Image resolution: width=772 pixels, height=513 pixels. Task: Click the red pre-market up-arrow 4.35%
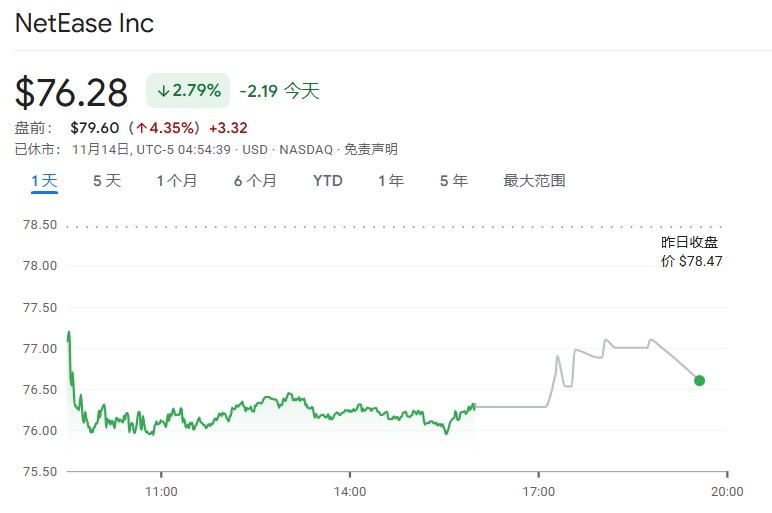[x=165, y=128]
